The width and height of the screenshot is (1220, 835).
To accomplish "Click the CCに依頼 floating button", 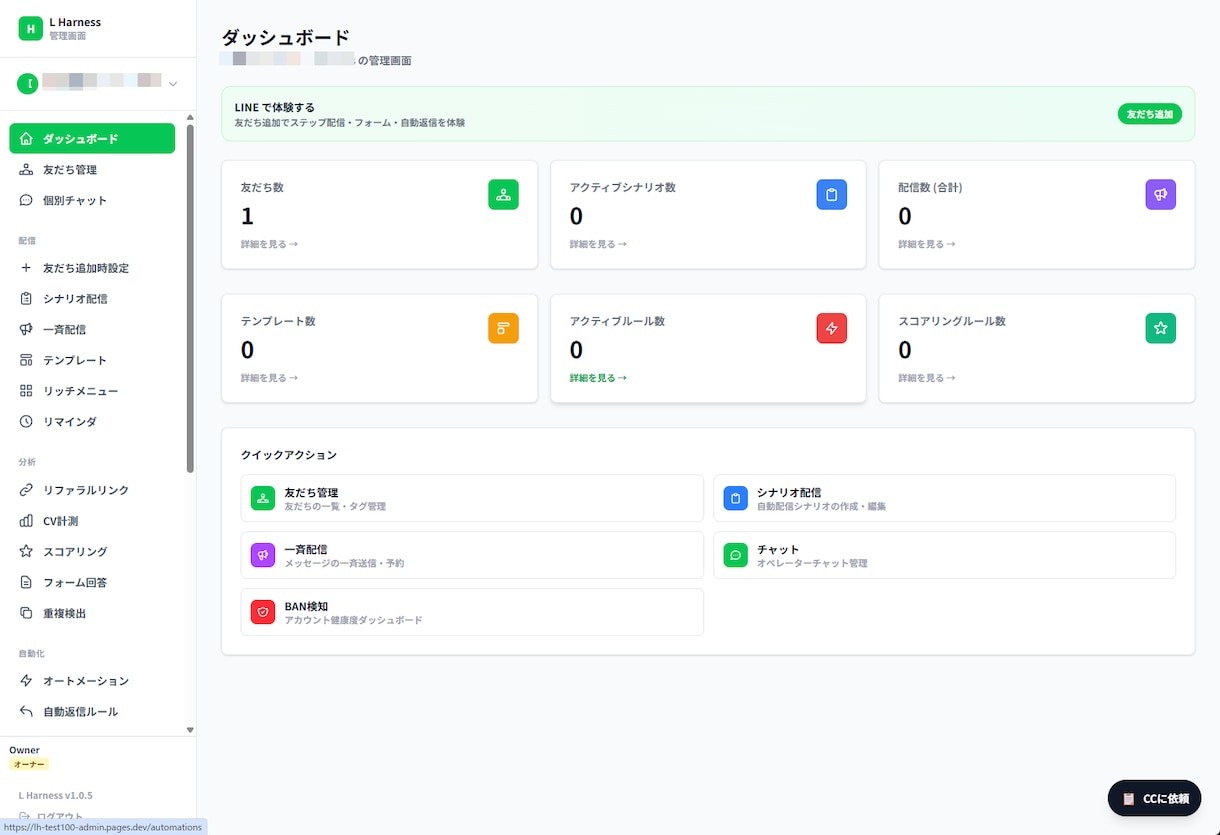I will (x=1154, y=798).
